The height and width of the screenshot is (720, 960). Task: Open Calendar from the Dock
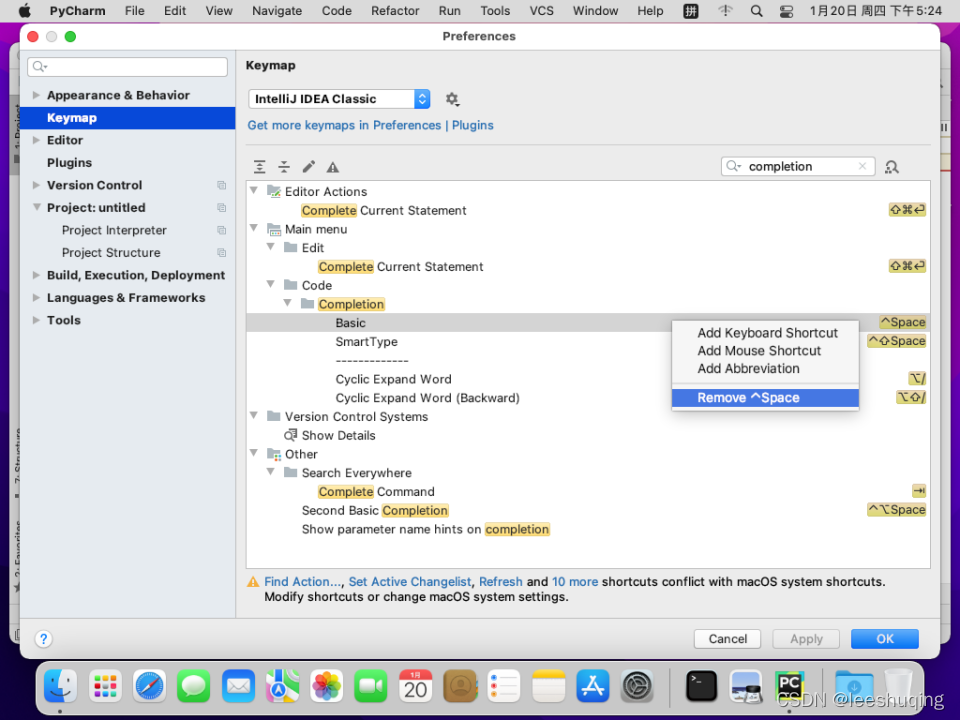point(416,685)
